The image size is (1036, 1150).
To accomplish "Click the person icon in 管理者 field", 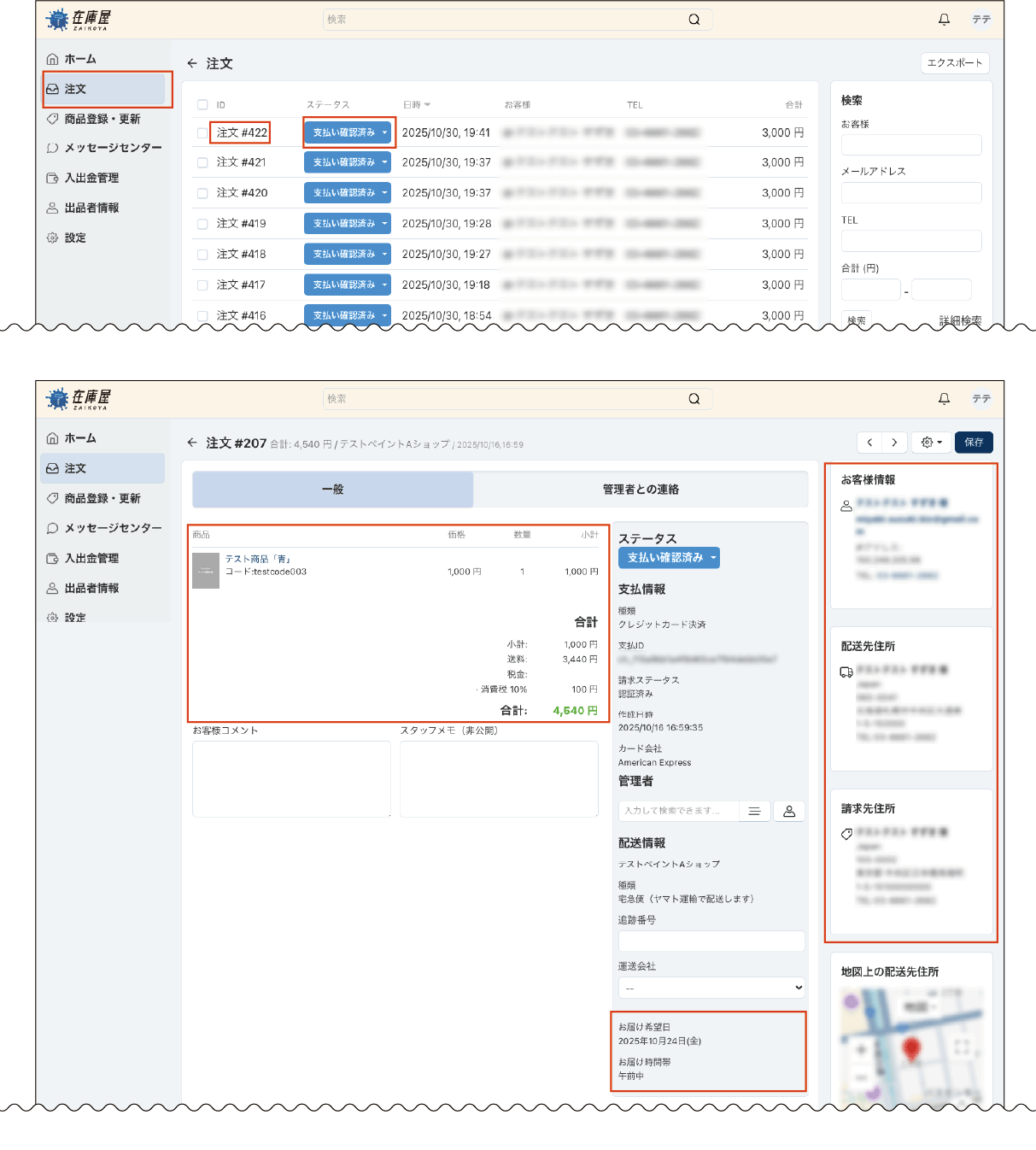I will 789,812.
